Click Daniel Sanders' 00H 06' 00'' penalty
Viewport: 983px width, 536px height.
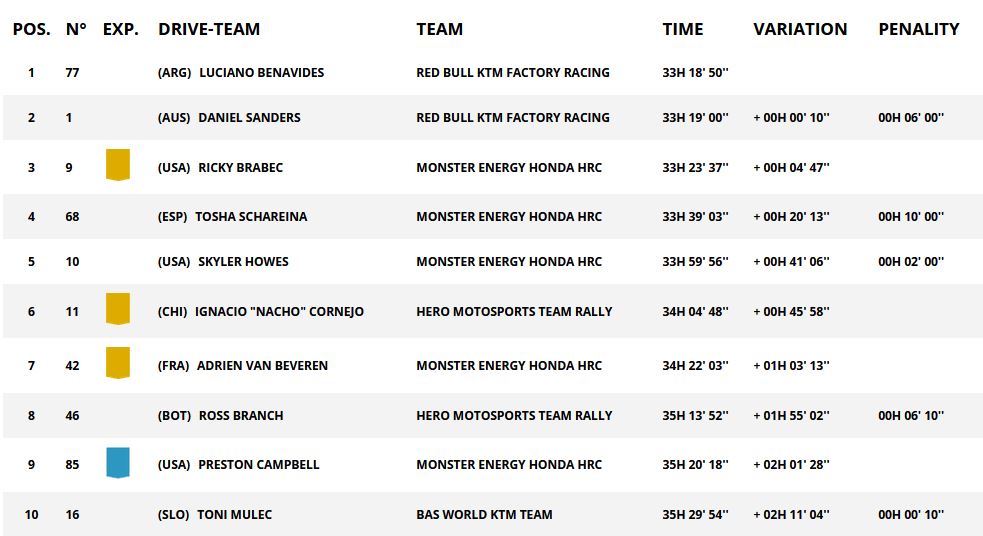[x=911, y=117]
